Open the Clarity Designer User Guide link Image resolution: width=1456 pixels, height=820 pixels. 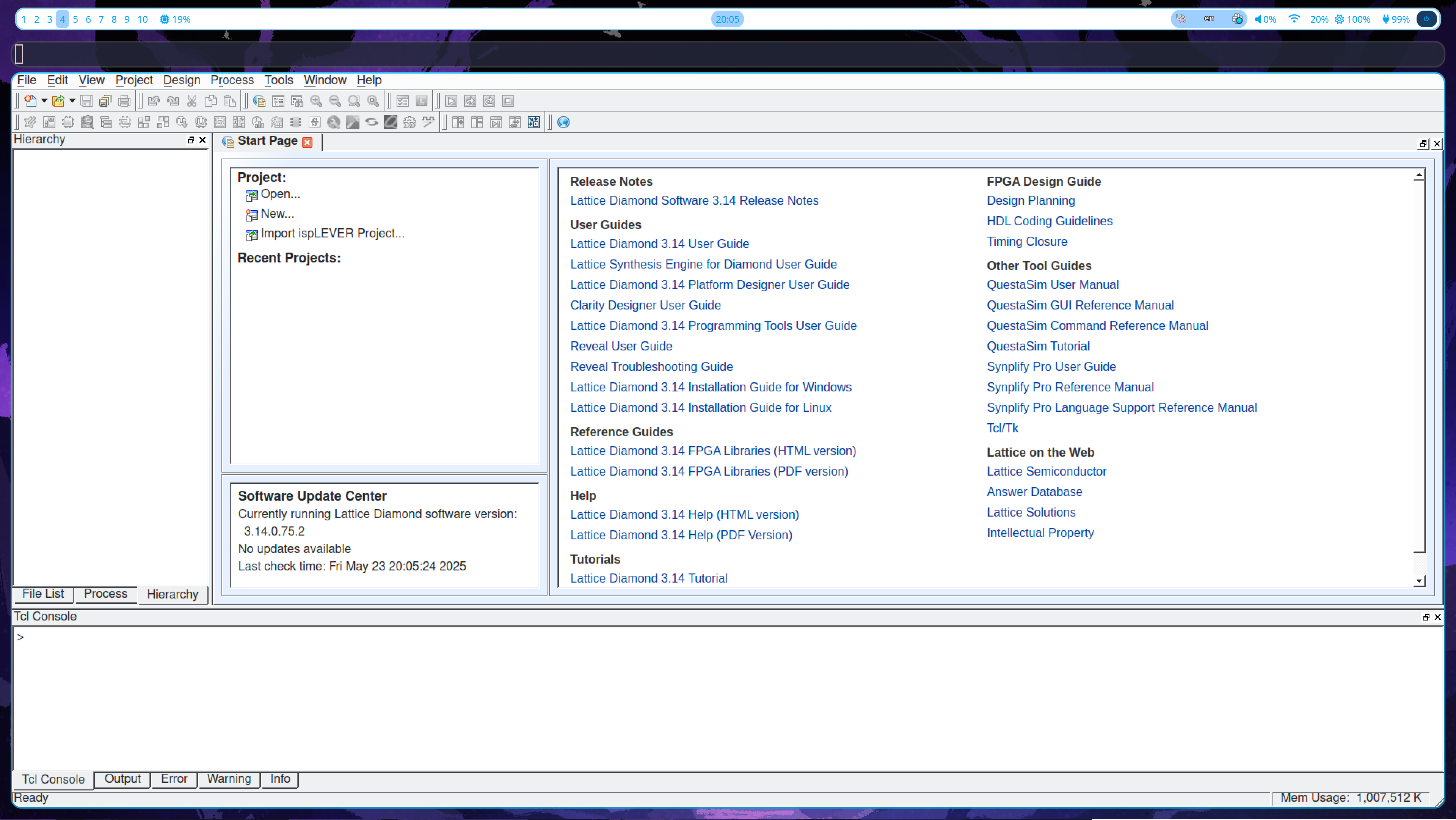645,305
